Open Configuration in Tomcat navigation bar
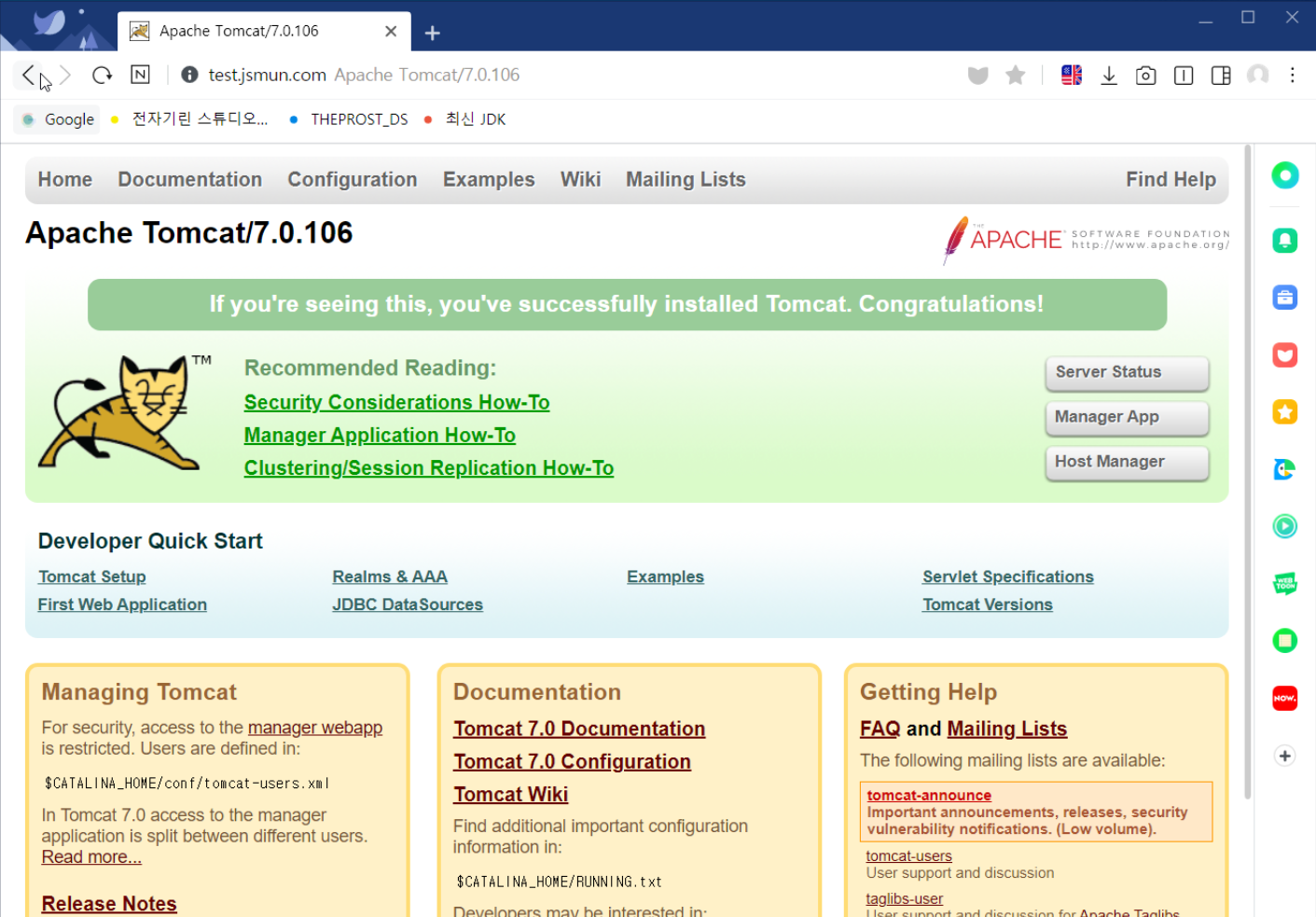This screenshot has height=917, width=1316. pos(353,179)
